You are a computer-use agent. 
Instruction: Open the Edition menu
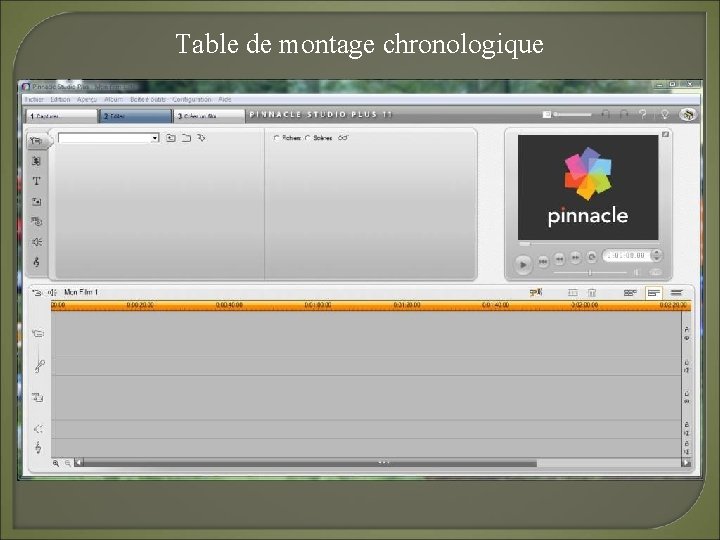(60, 100)
